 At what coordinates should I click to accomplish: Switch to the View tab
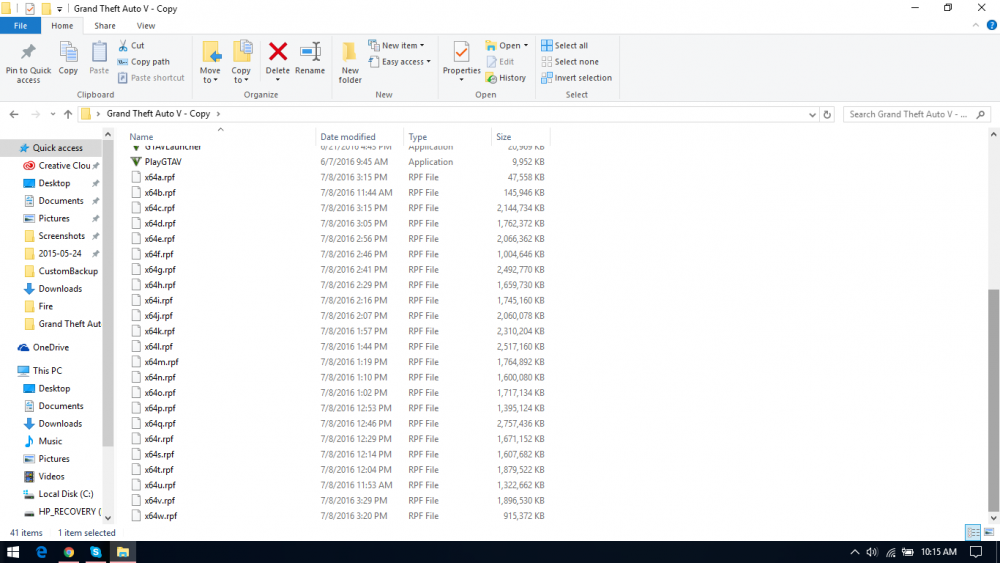point(145,26)
